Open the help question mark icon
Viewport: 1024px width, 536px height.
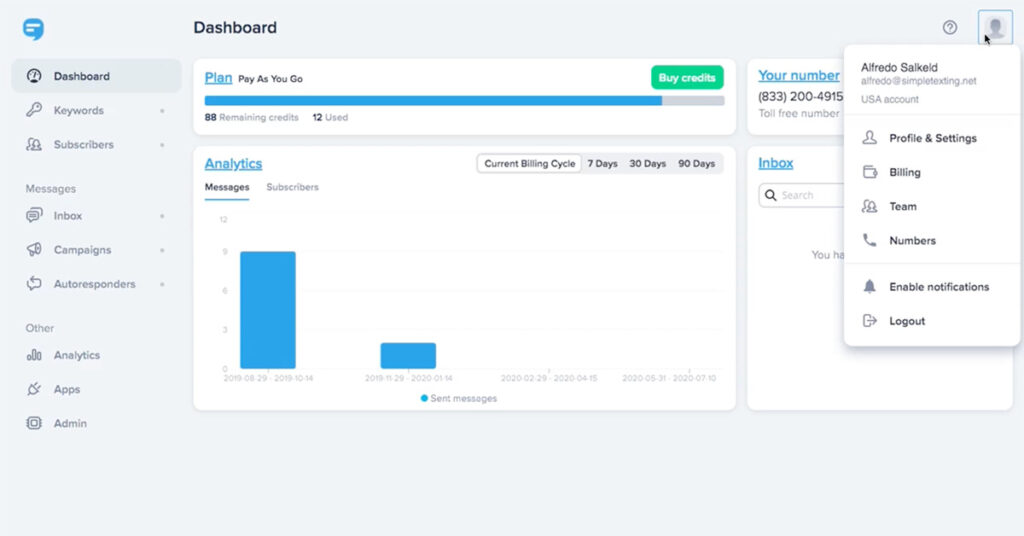point(950,28)
